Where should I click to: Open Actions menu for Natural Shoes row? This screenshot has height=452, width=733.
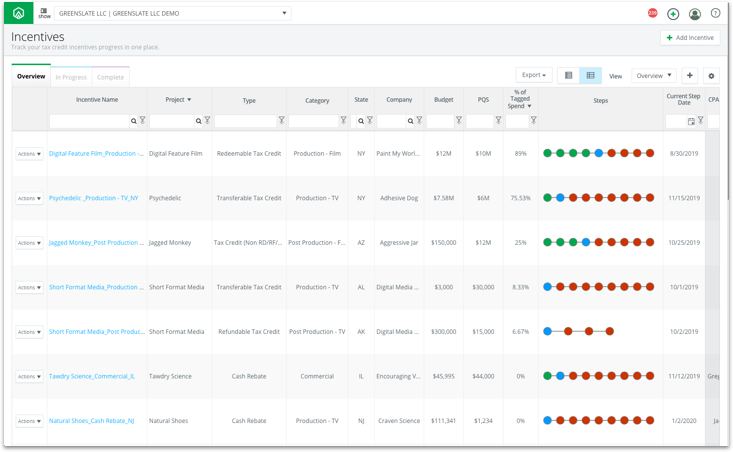tap(29, 421)
